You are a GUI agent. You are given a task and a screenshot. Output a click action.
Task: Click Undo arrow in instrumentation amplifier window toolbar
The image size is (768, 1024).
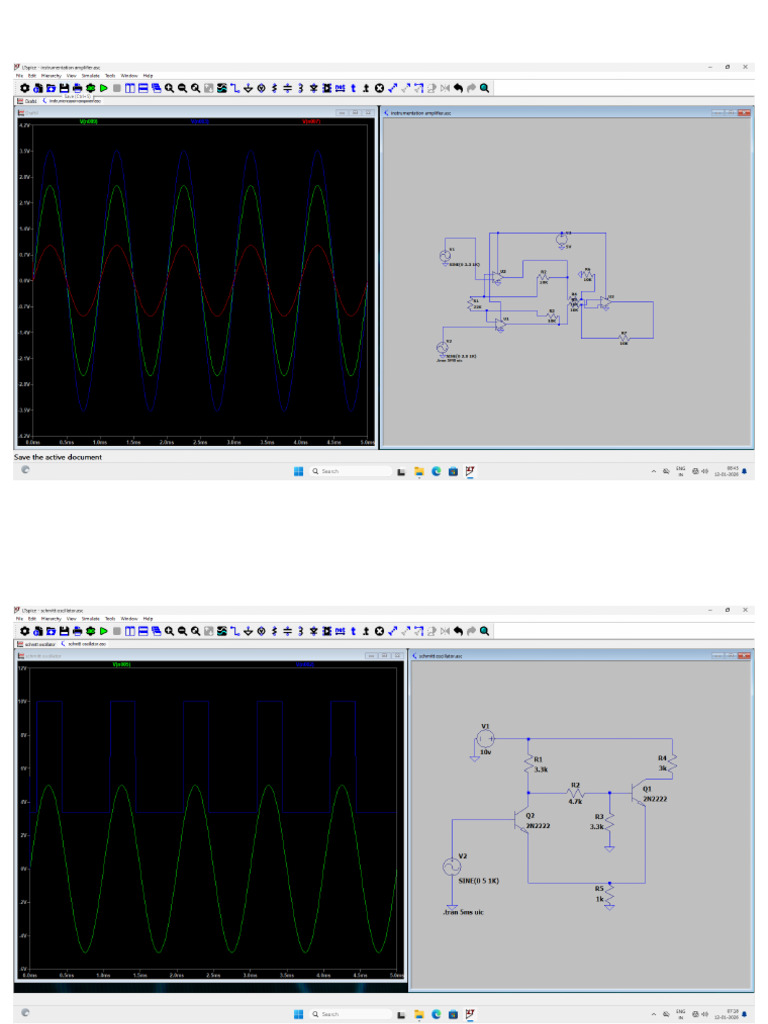tap(458, 88)
